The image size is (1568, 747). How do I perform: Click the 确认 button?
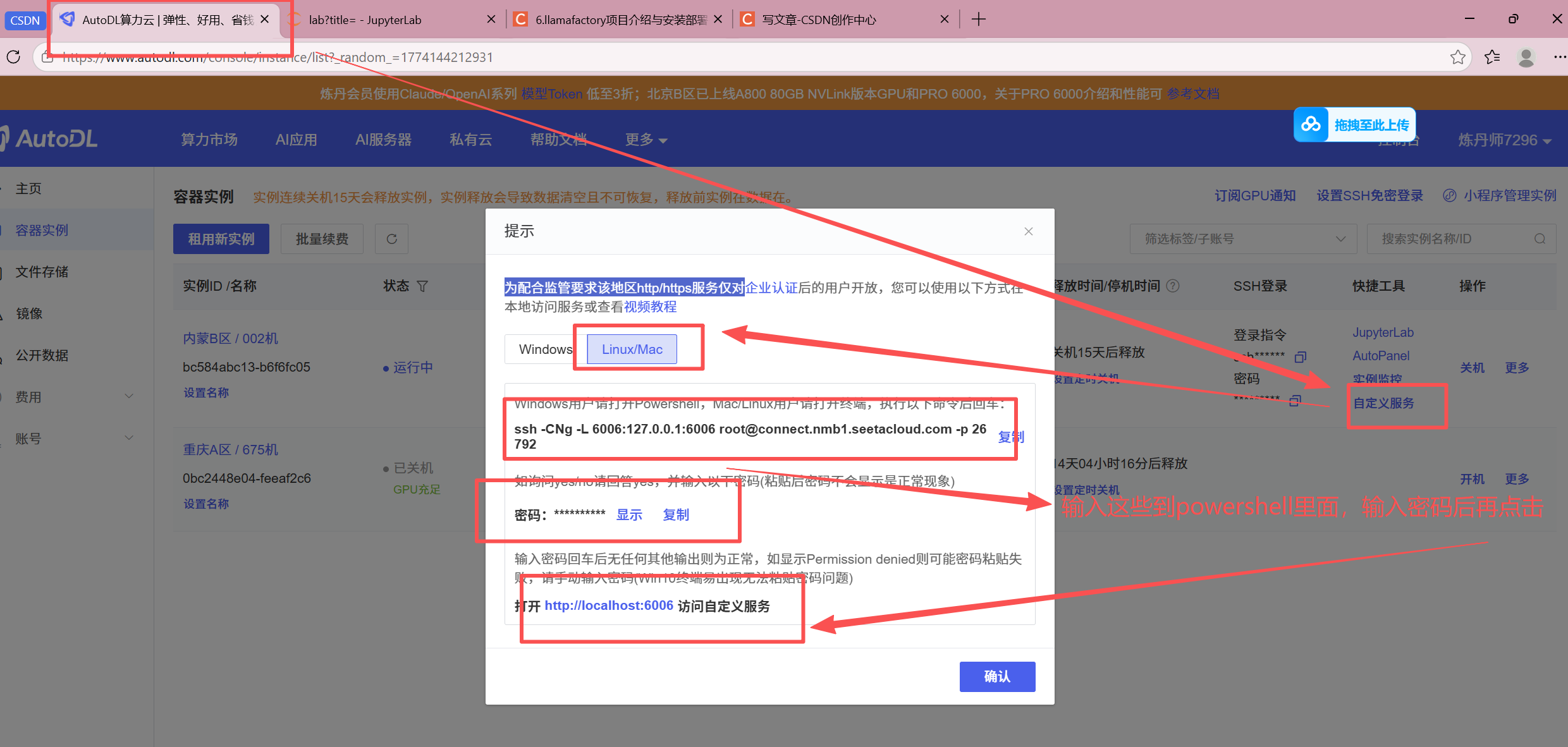click(997, 676)
